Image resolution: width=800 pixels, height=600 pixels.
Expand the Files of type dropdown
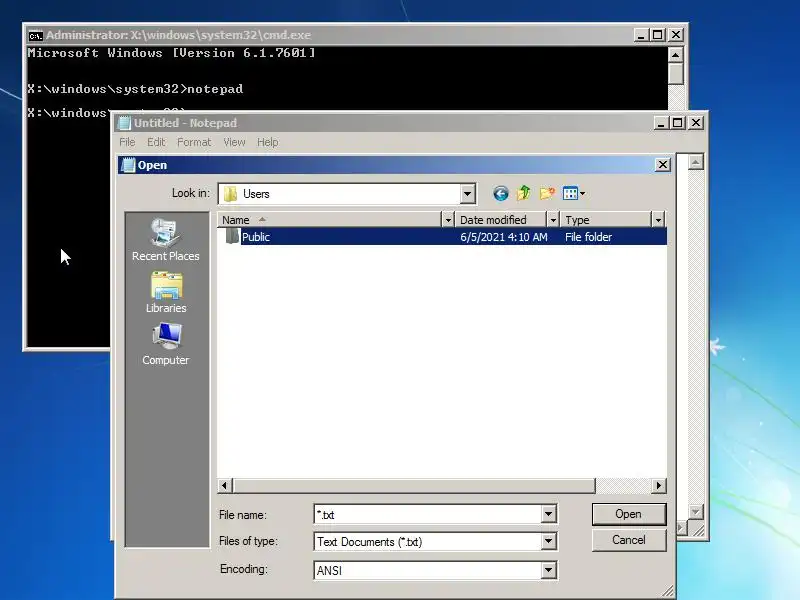click(x=548, y=541)
